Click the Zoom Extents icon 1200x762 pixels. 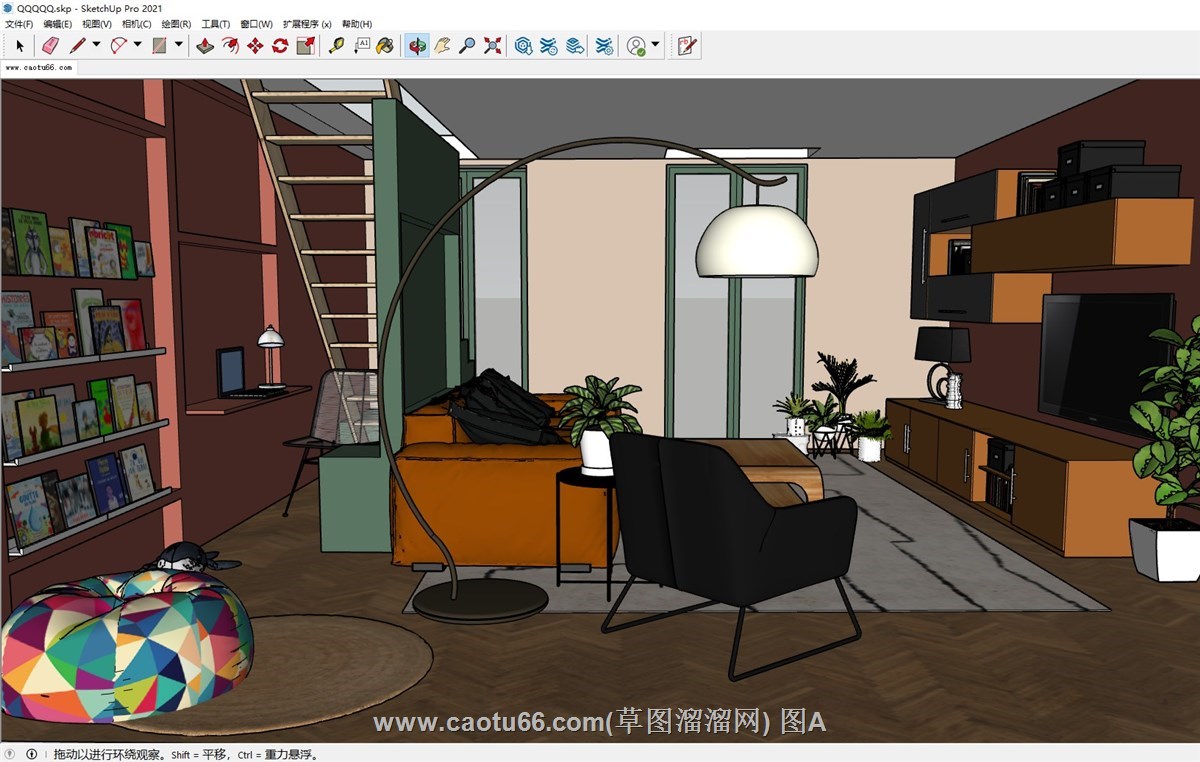(492, 45)
